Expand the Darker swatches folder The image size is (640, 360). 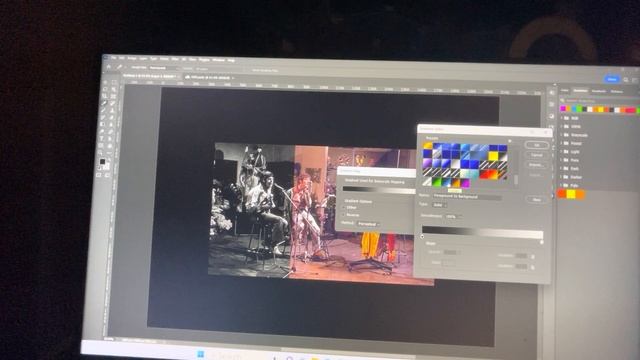coord(561,177)
